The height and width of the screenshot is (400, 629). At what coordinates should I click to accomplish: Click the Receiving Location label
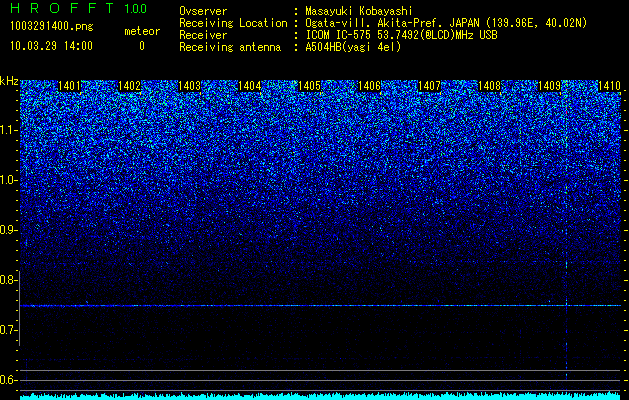click(233, 23)
